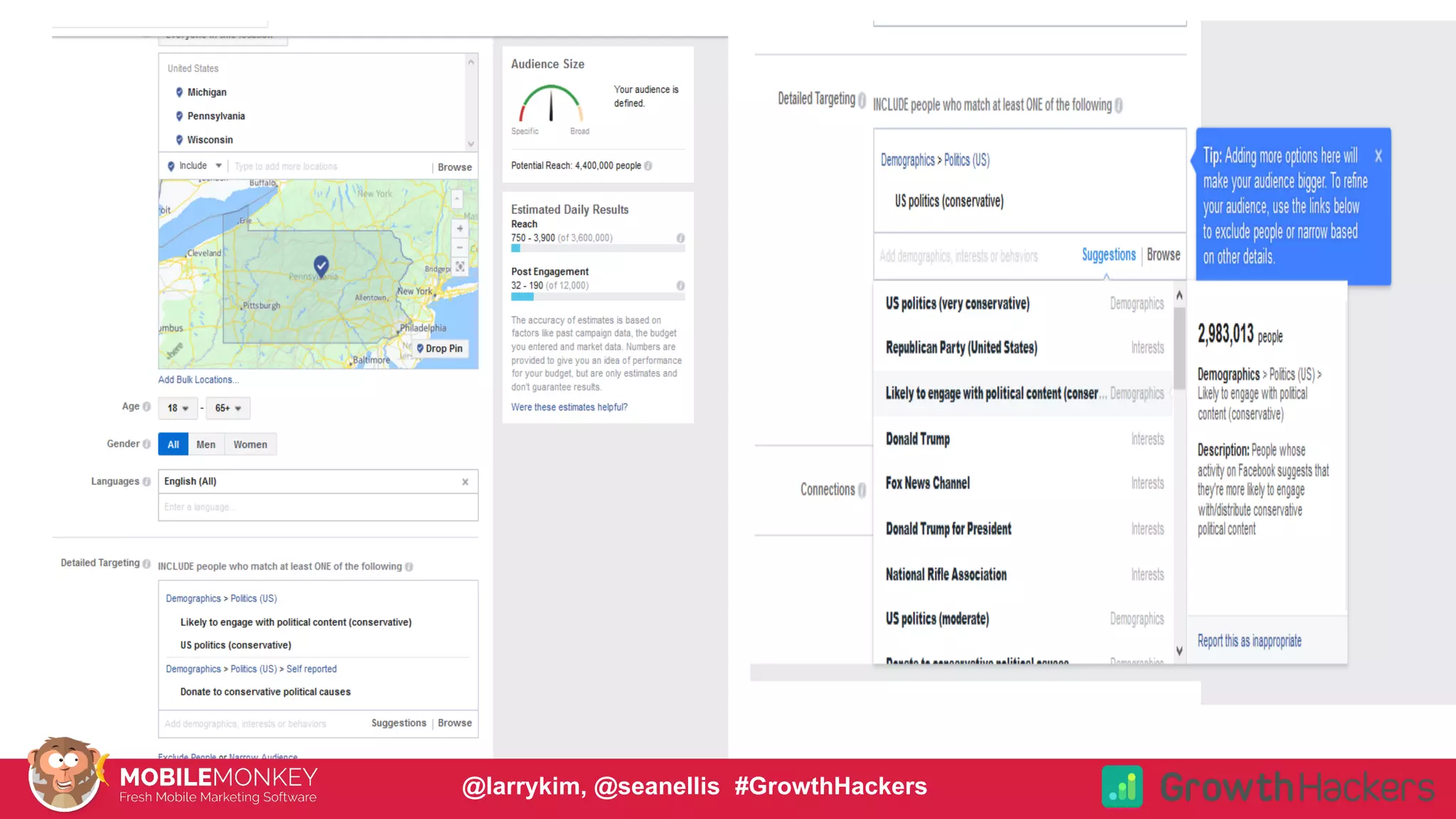
Task: Click the Pennsylvania location pin icon
Action: point(179,116)
